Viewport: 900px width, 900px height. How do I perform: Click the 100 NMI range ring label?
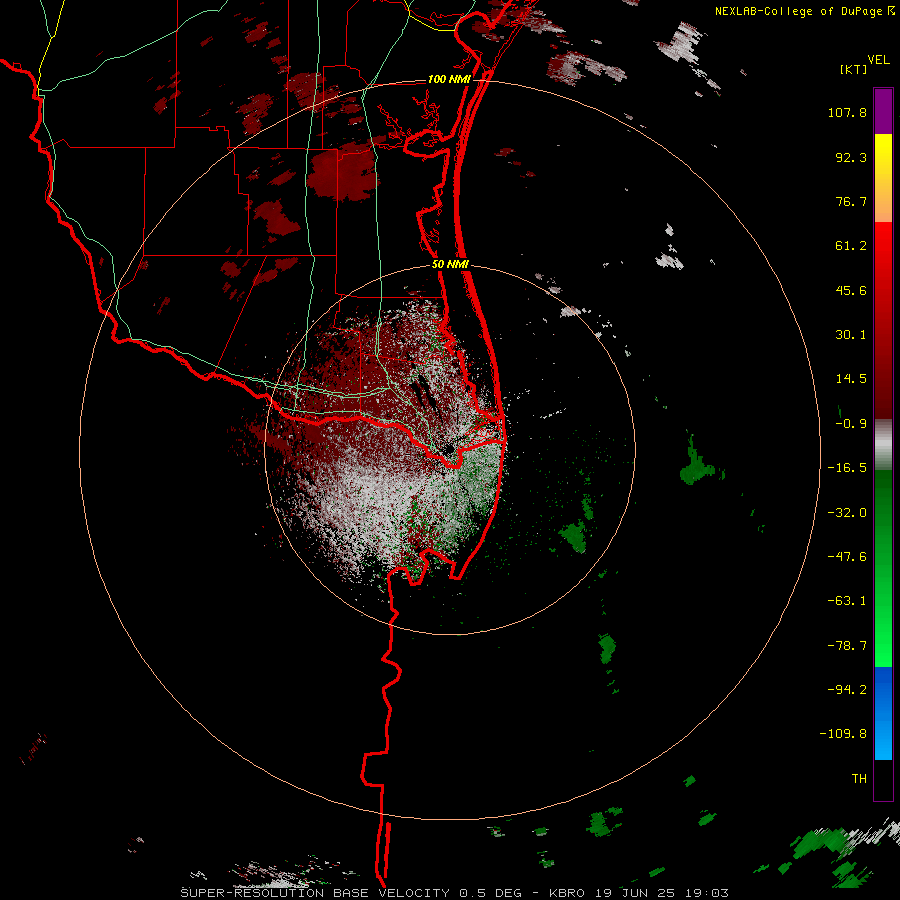click(x=449, y=79)
